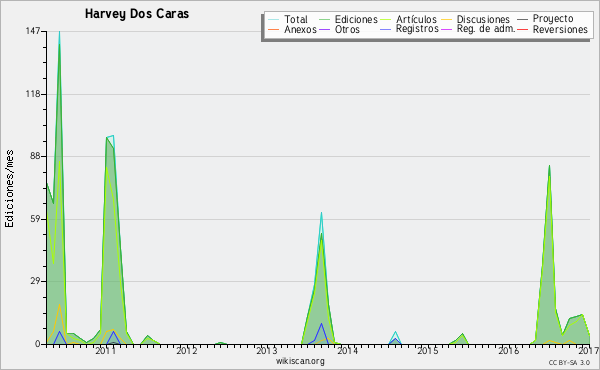Click the y-axis value '118'

[x=33, y=94]
